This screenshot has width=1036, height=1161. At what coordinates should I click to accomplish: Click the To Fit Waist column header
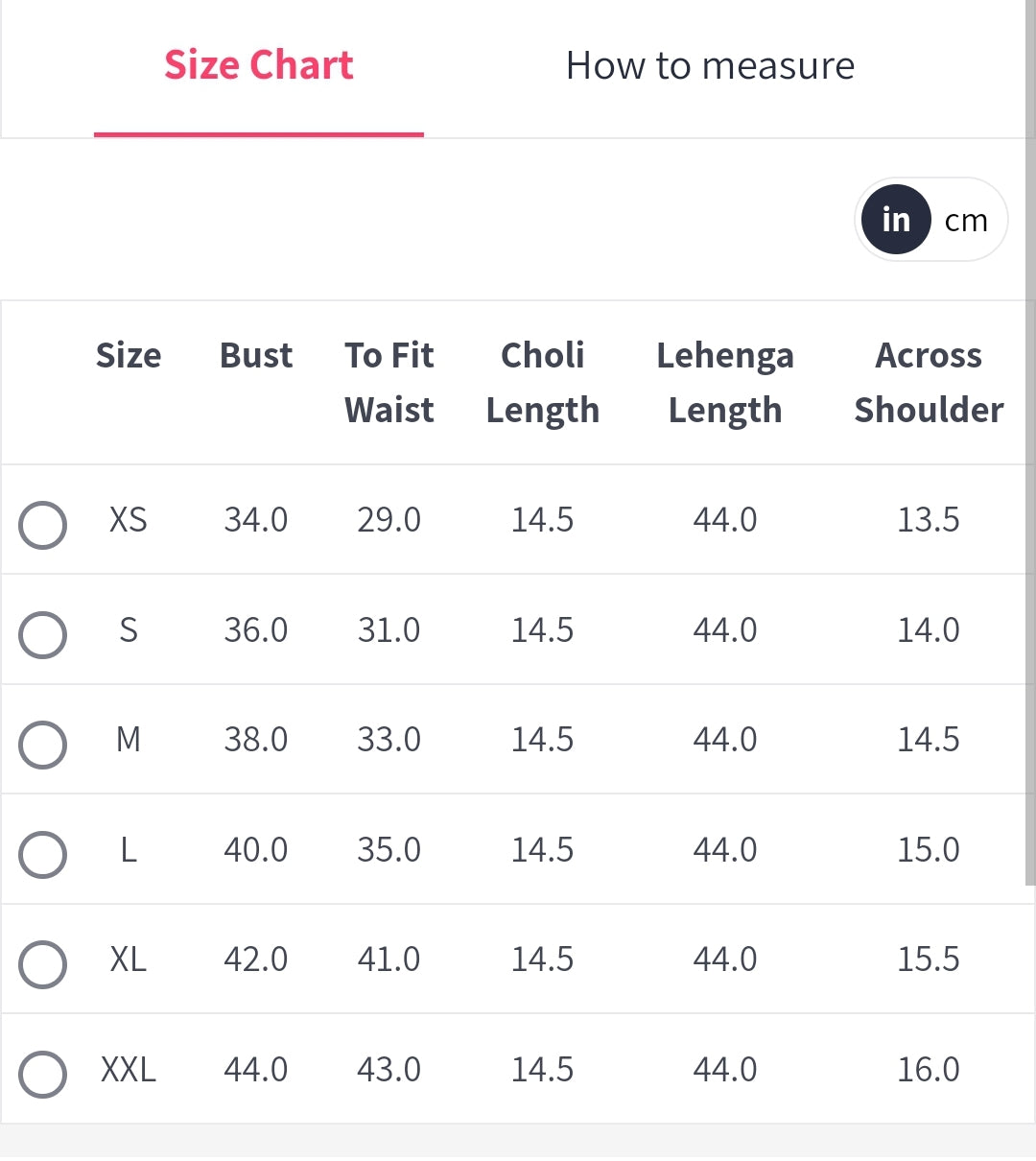point(389,383)
